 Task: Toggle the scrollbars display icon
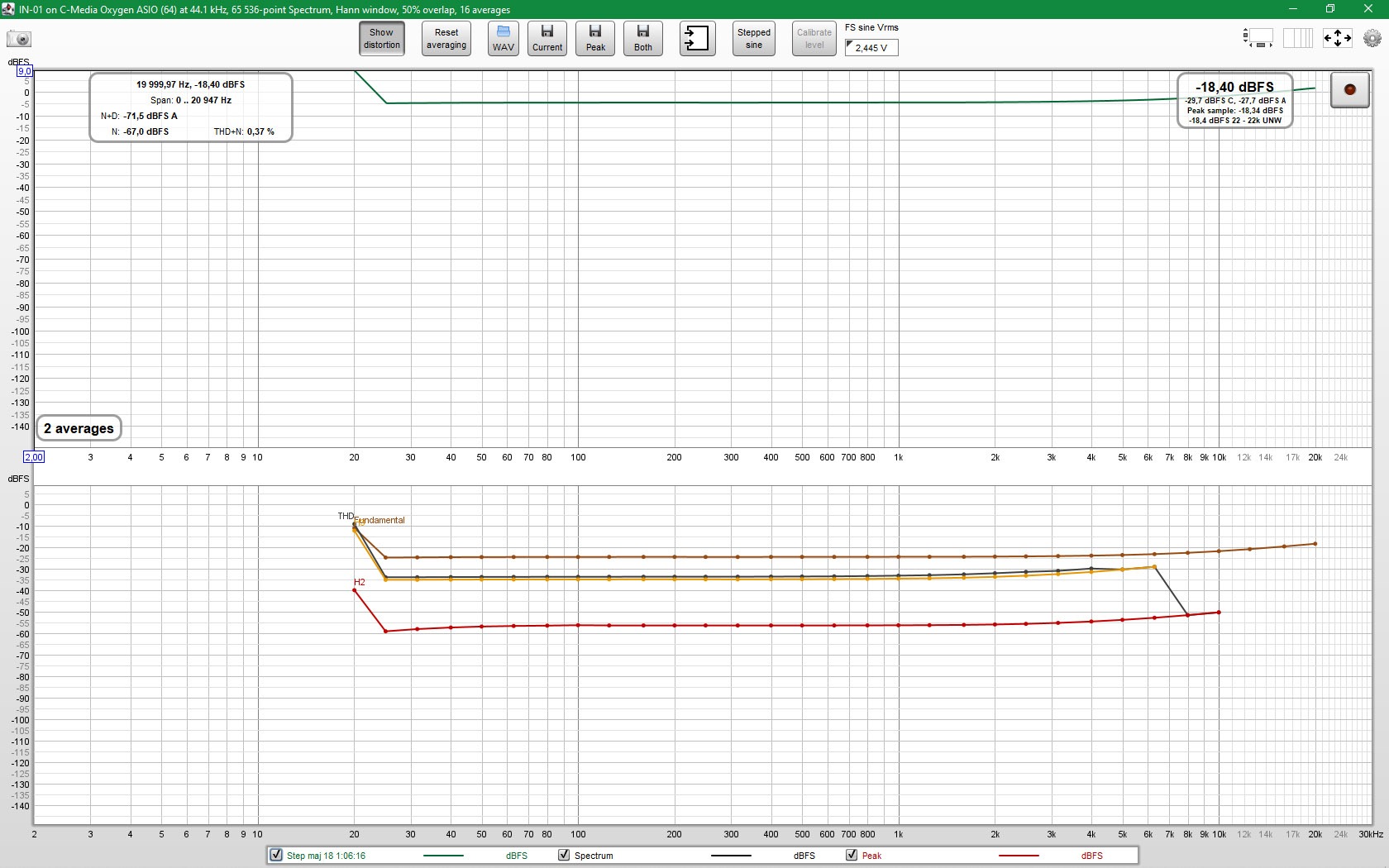[x=1258, y=38]
